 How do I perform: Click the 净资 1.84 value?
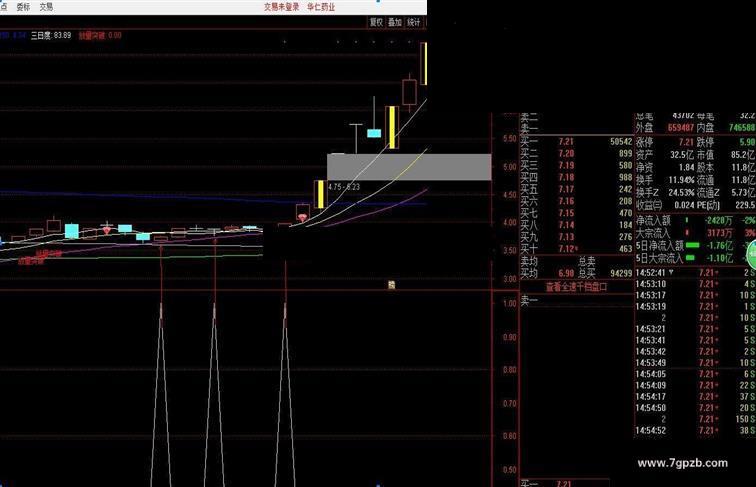687,167
